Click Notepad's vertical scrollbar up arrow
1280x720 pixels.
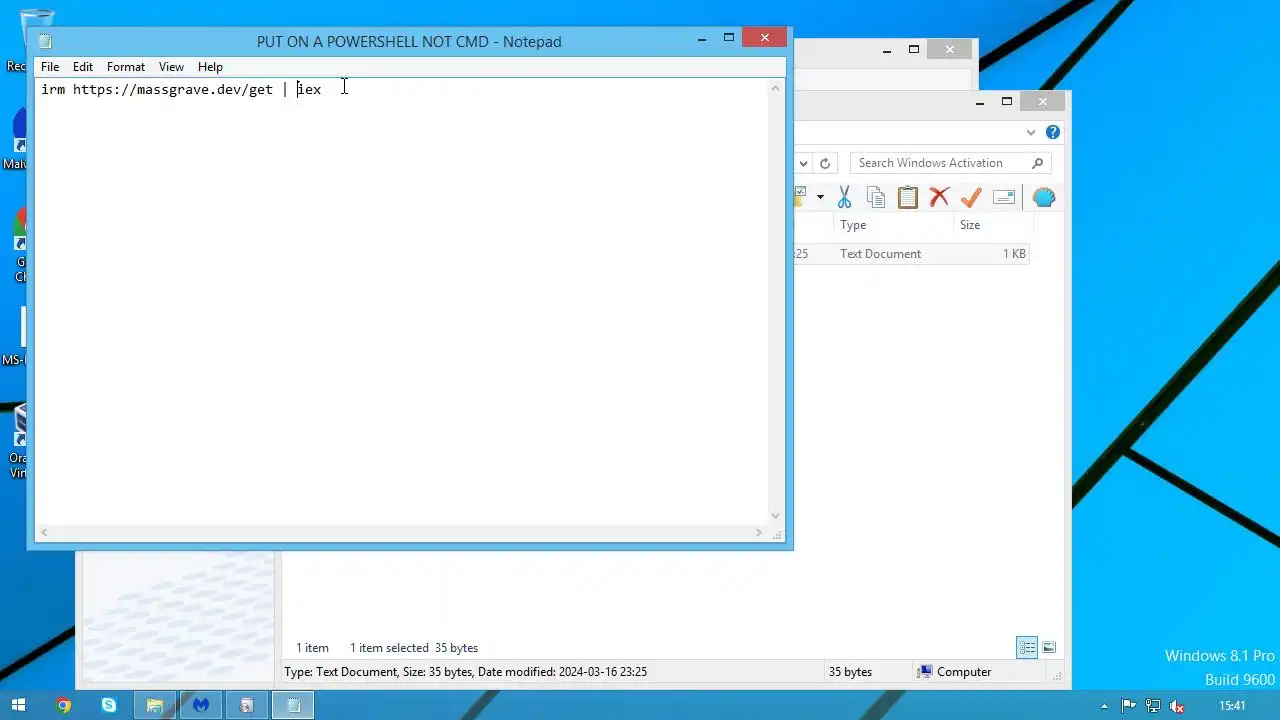point(775,89)
